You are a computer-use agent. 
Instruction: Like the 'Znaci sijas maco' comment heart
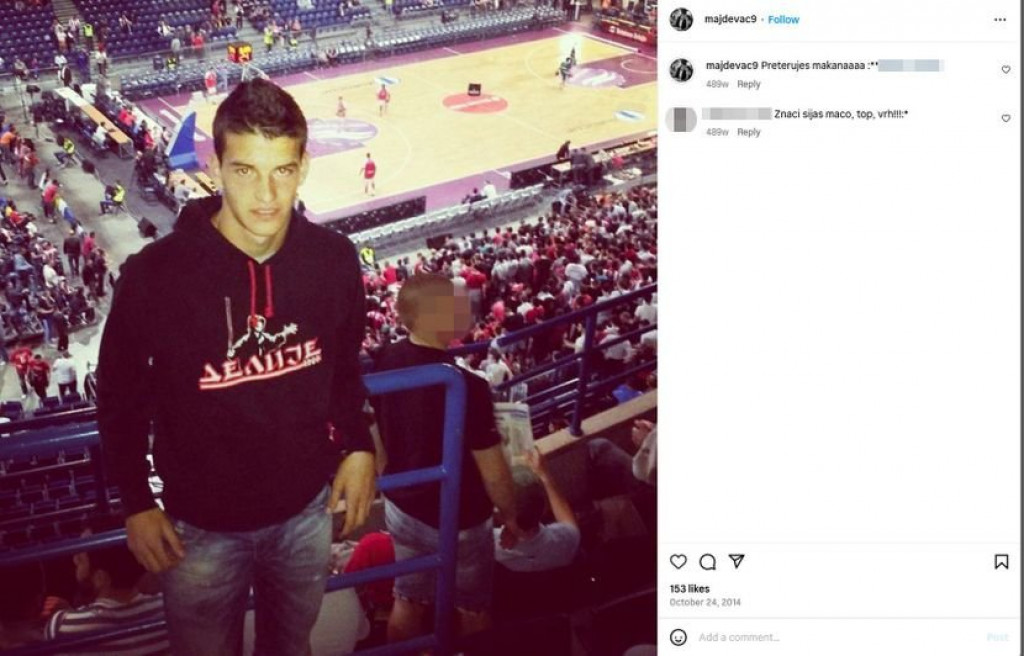click(1006, 118)
